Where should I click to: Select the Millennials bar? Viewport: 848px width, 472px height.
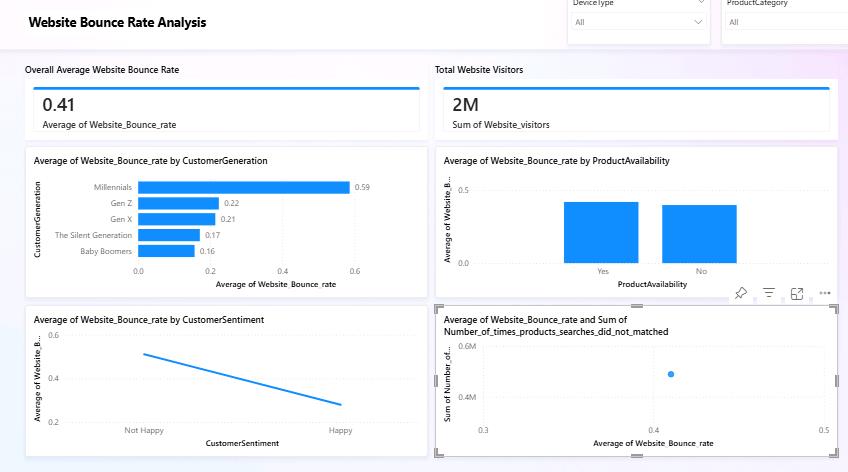point(243,187)
